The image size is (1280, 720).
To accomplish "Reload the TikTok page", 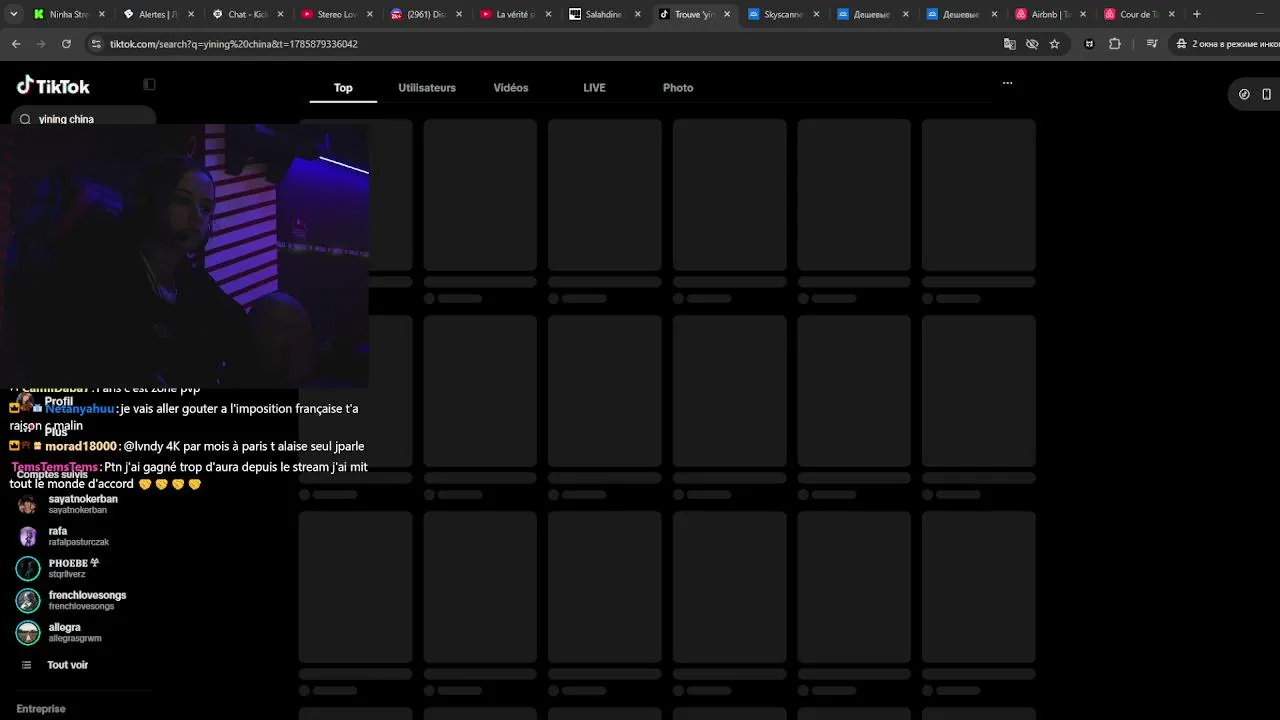I will click(x=66, y=44).
